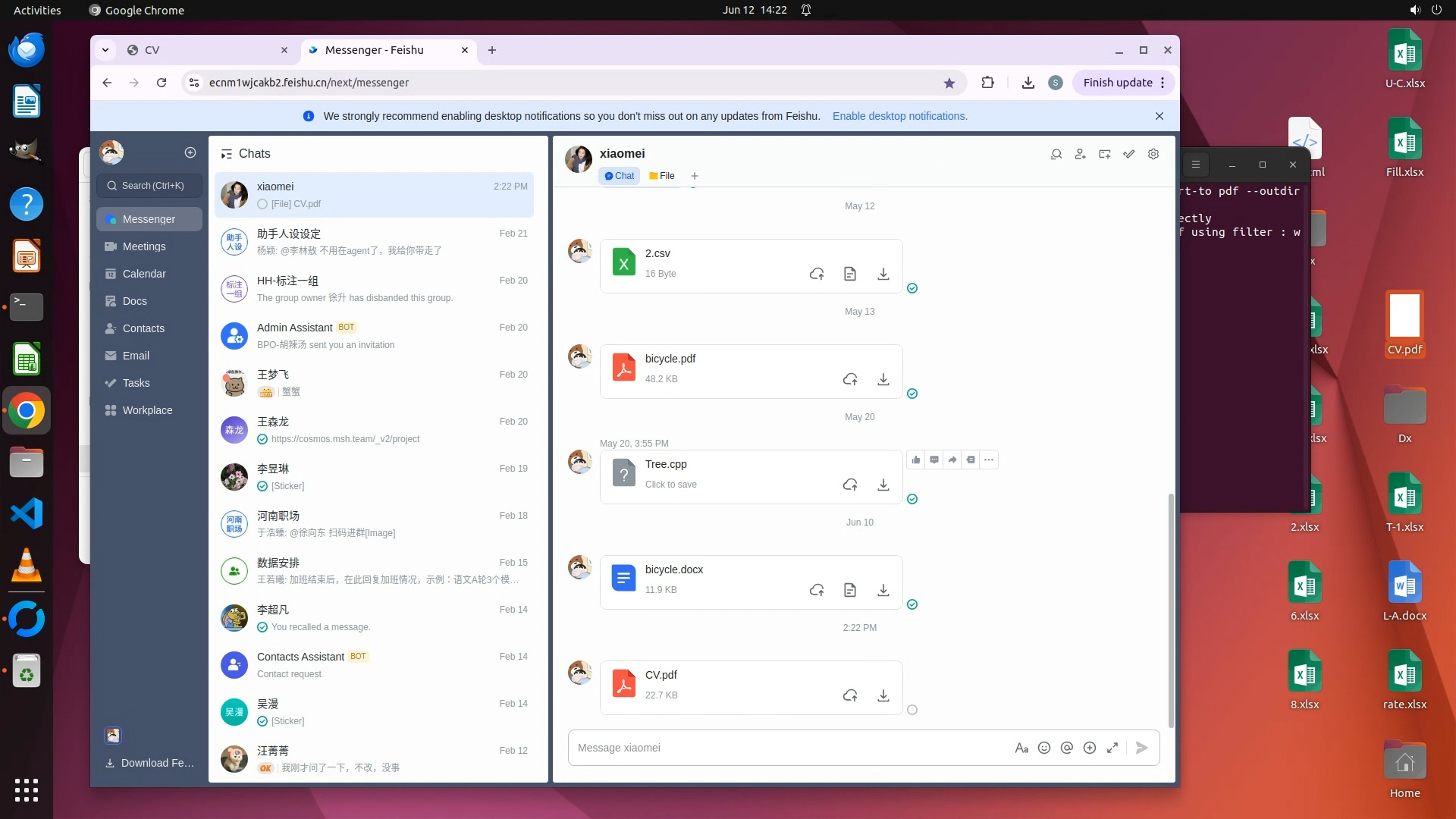This screenshot has width=1456, height=819.
Task: Click the Finish update button
Action: tap(1117, 83)
